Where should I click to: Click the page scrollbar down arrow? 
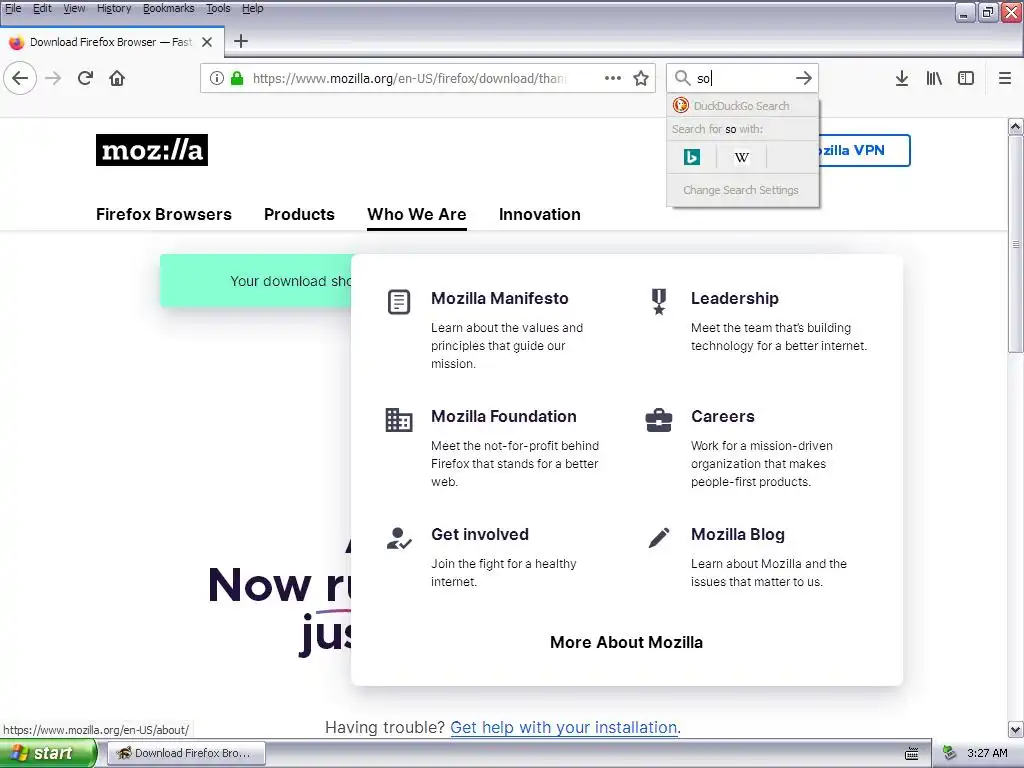pos(1015,729)
